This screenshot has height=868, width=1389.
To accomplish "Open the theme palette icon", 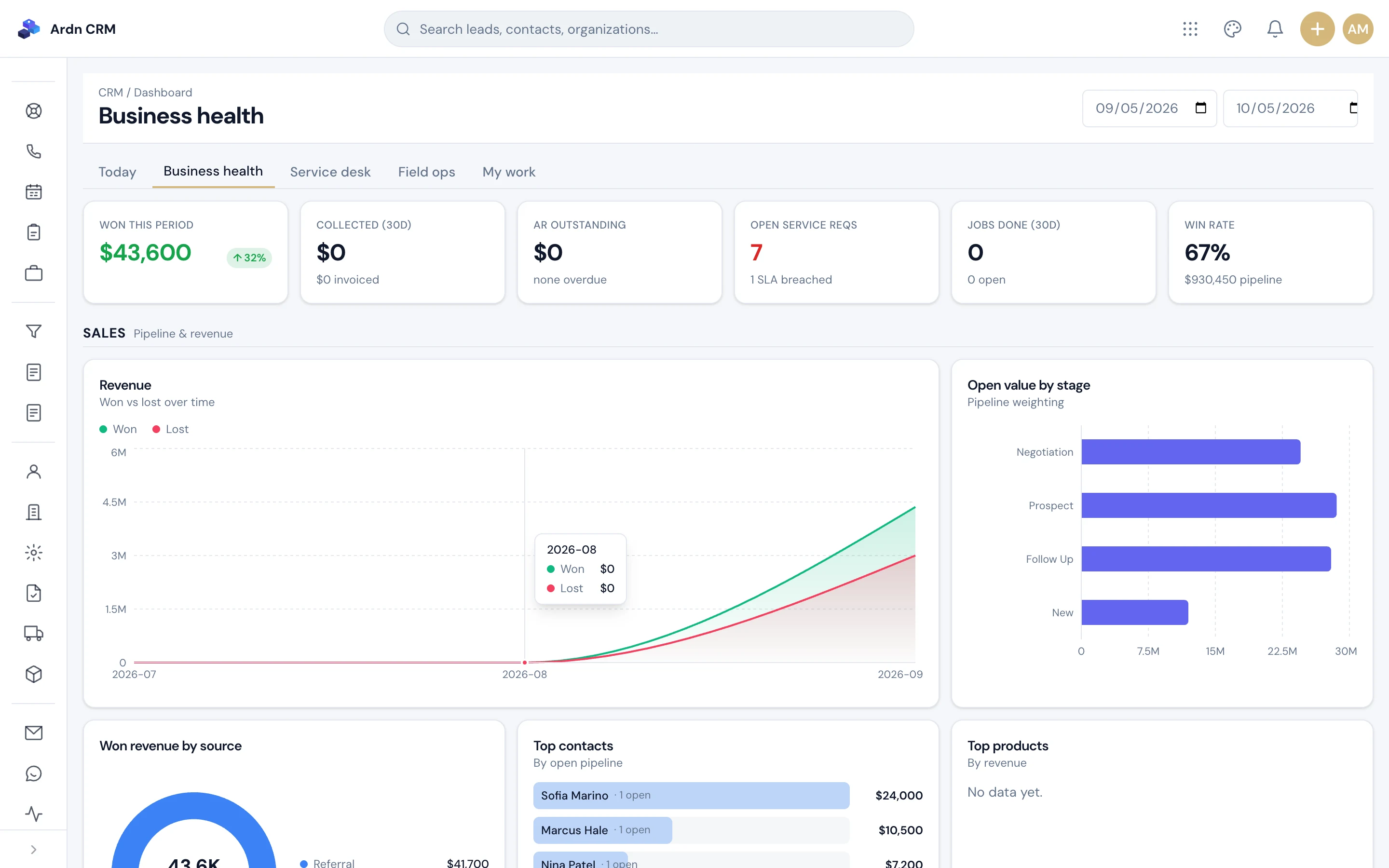I will (x=1232, y=29).
